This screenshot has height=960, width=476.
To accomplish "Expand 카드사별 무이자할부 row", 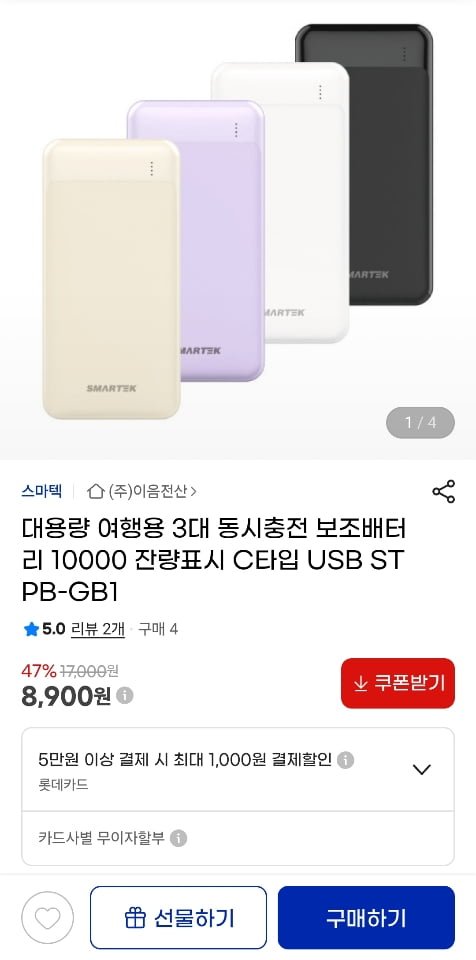I will [x=238, y=838].
